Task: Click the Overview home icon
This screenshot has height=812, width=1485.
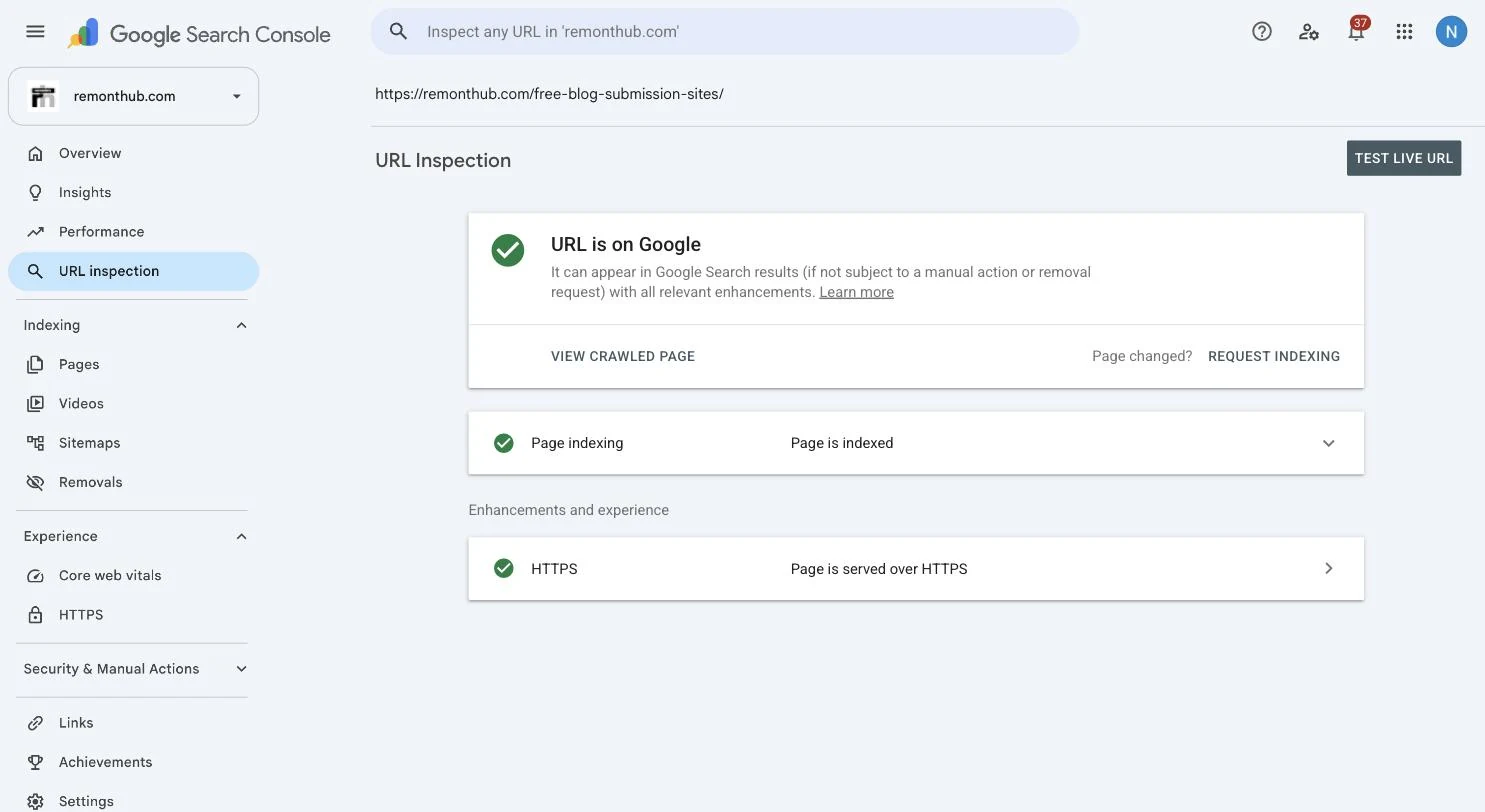Action: coord(36,153)
